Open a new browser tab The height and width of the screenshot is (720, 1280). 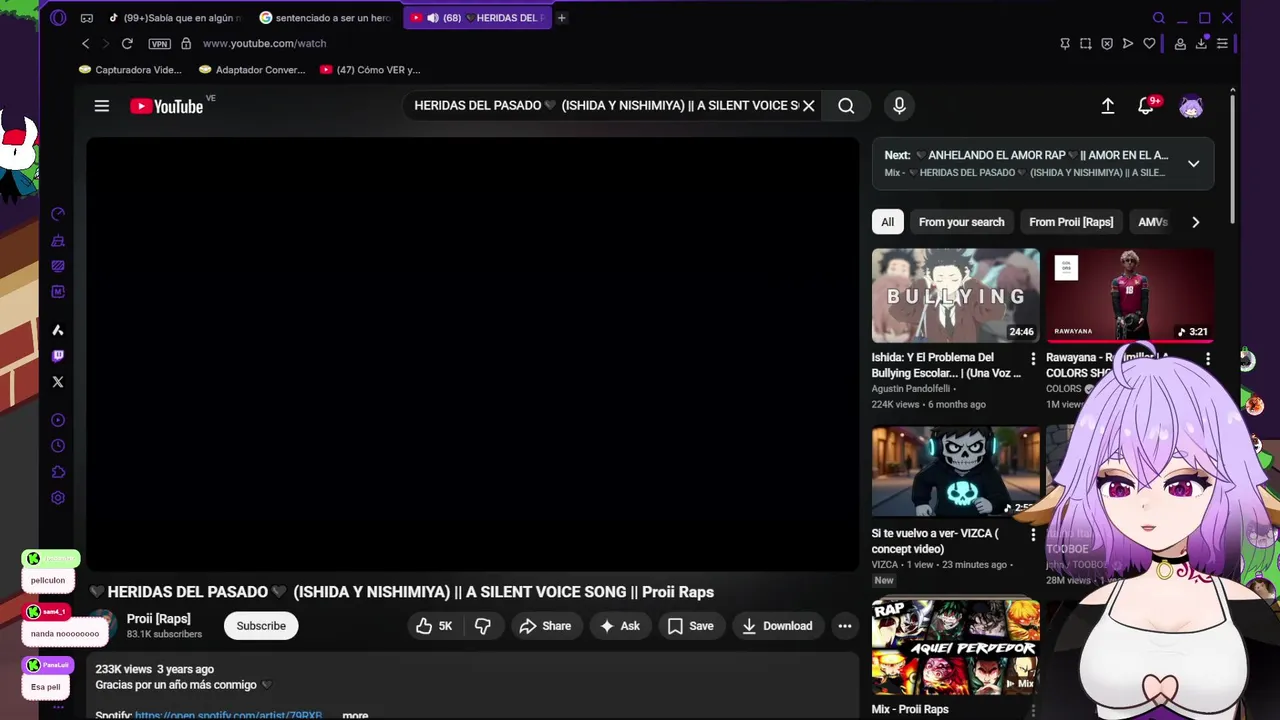click(x=562, y=18)
